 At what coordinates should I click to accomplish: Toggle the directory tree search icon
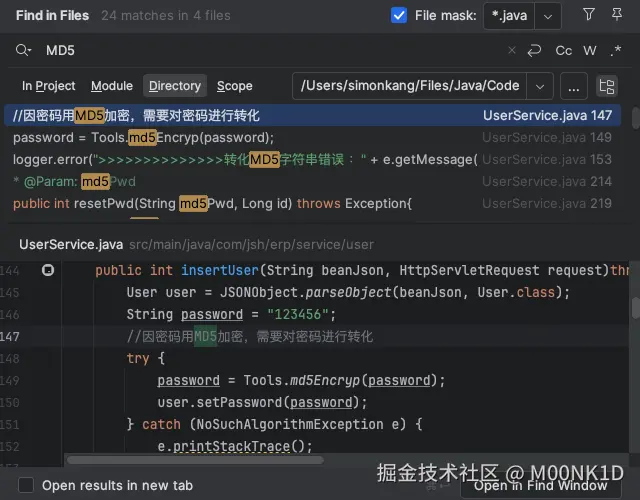pos(607,86)
